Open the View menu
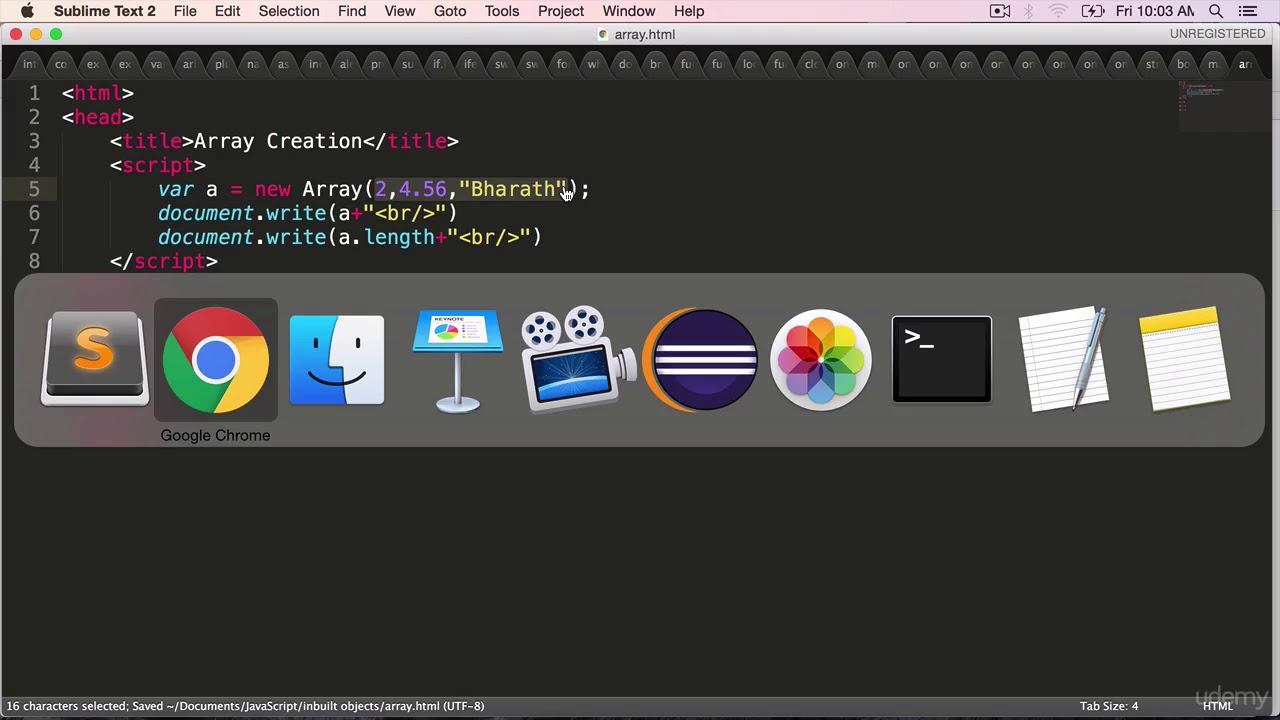 [400, 11]
